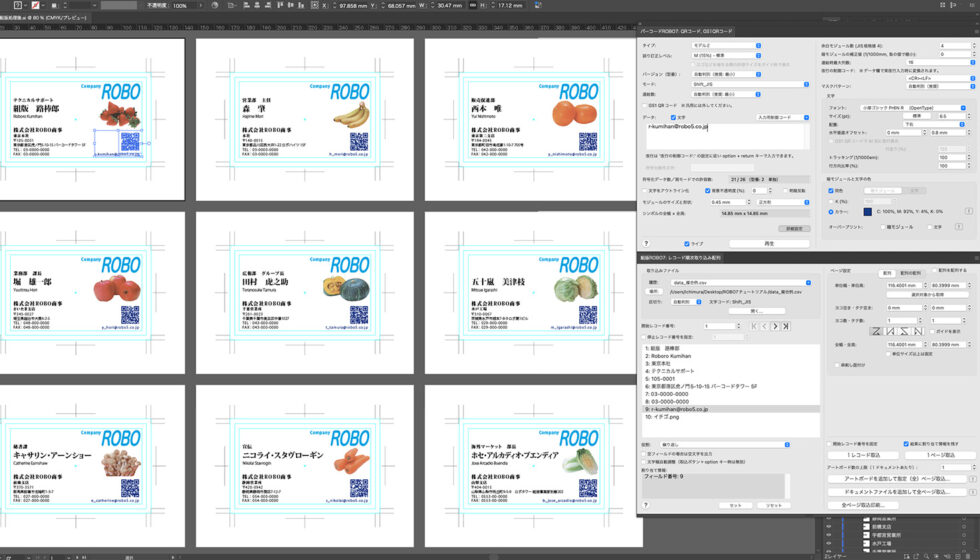Click the 再生 button

(x=768, y=243)
